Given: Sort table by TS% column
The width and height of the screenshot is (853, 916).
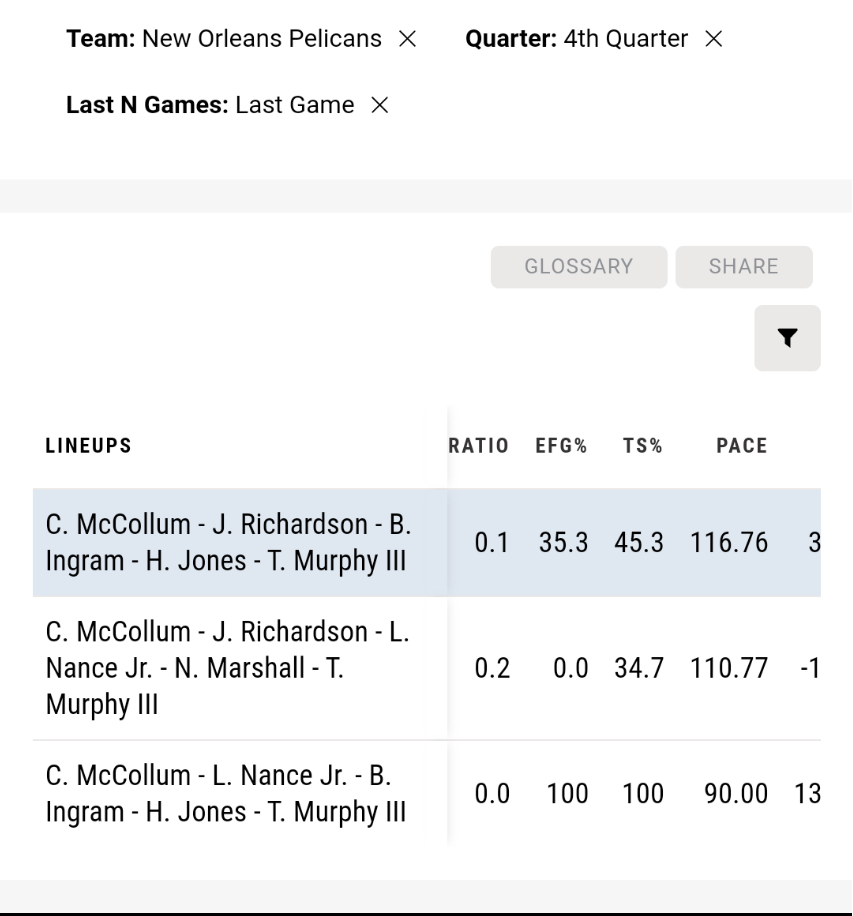Looking at the screenshot, I should [x=643, y=446].
